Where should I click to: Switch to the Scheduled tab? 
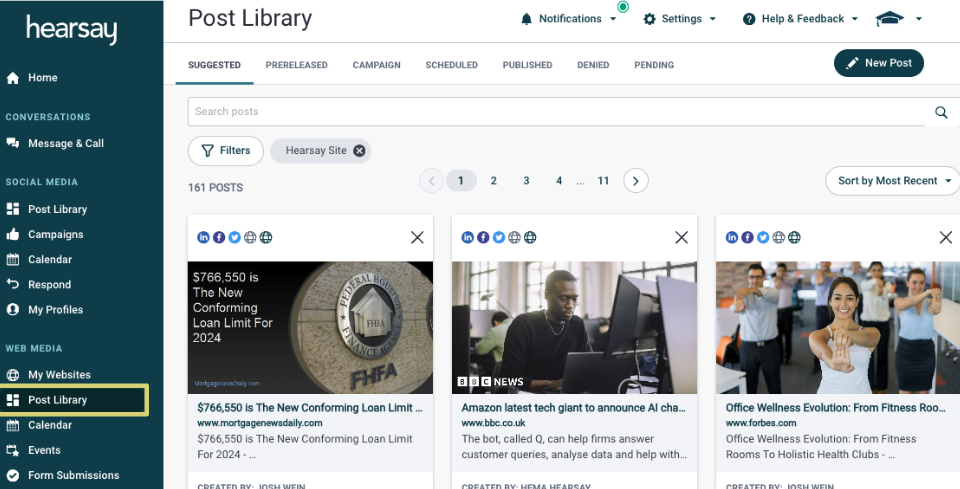coord(452,65)
